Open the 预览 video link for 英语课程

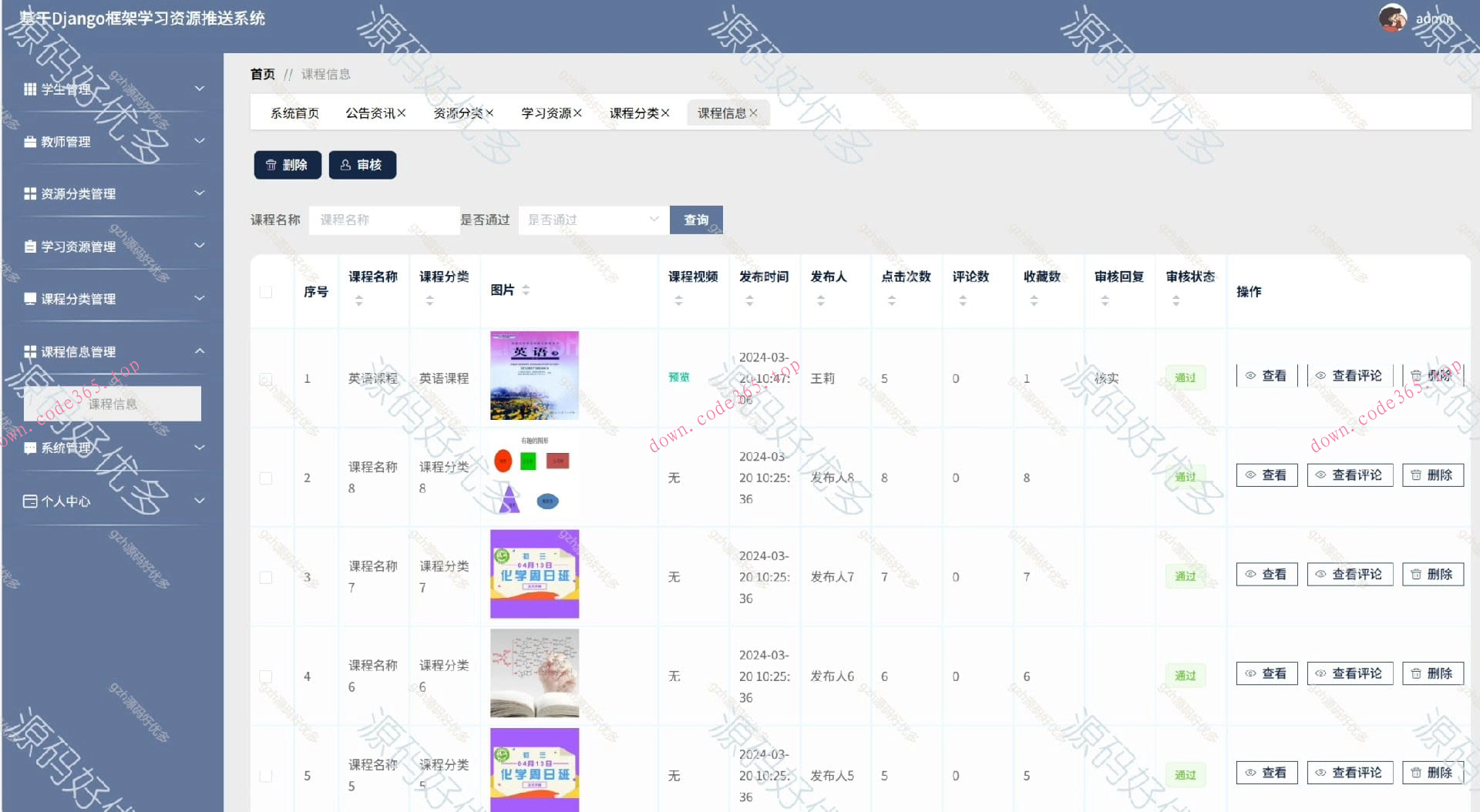point(678,377)
